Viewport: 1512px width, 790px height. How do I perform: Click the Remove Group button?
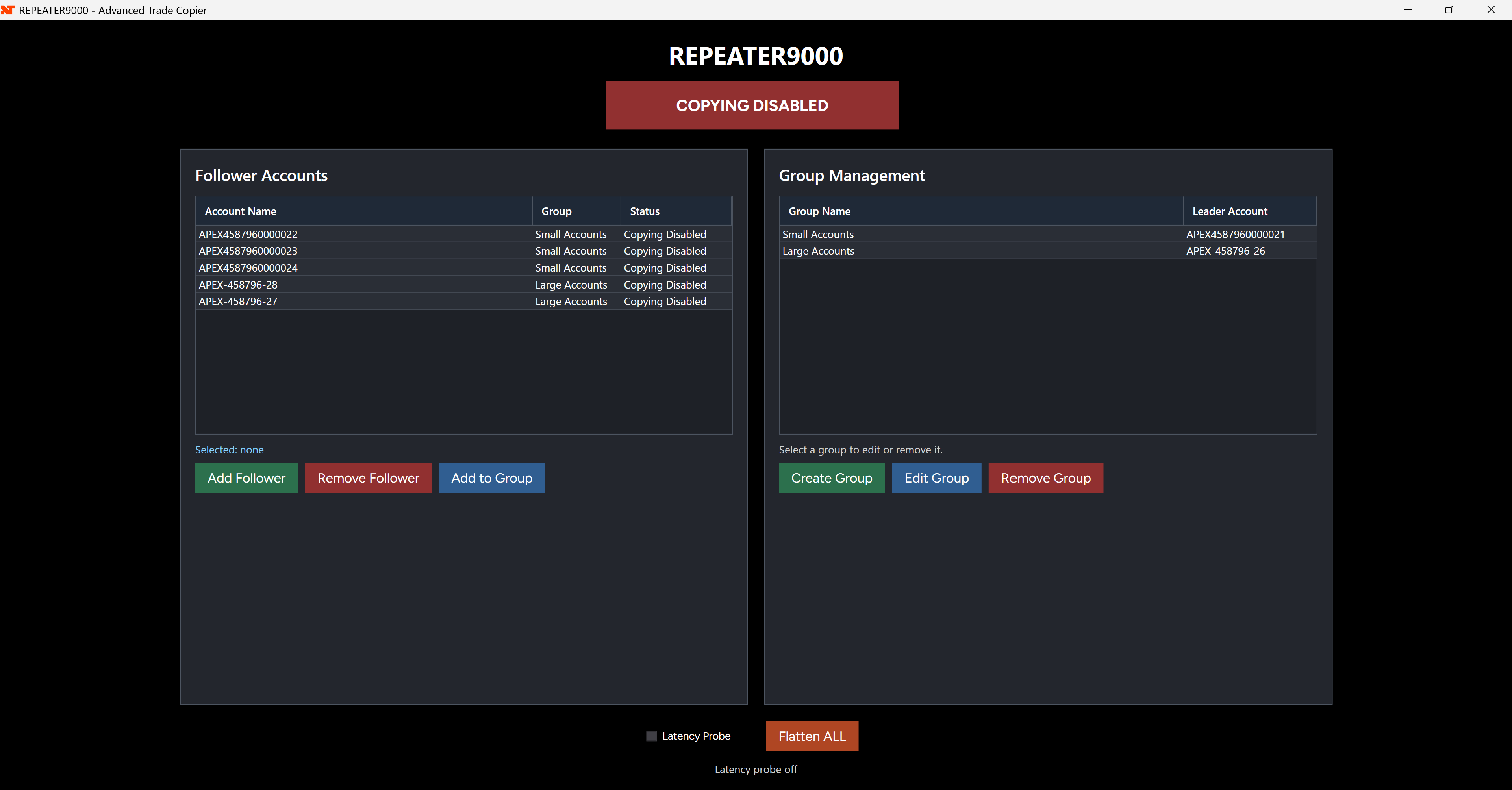(x=1045, y=478)
